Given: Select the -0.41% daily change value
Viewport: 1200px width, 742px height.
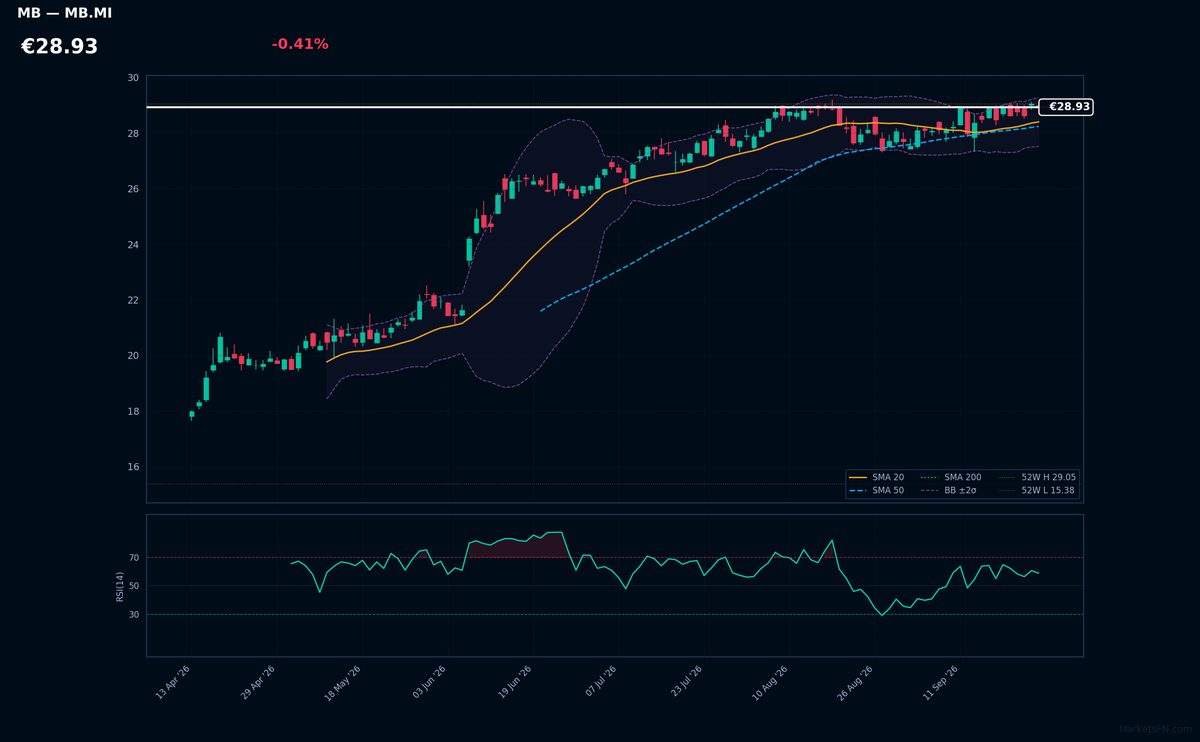Looking at the screenshot, I should pyautogui.click(x=300, y=44).
